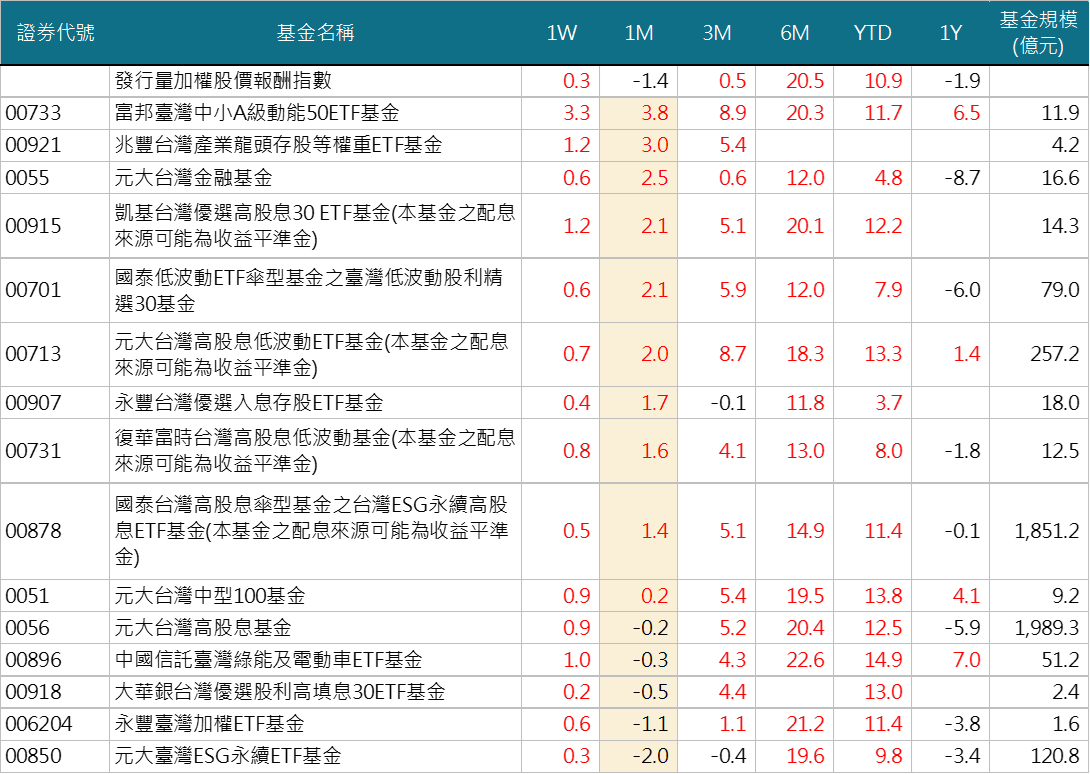Click the 證券代號 column header
This screenshot has width=1090, height=774.
pyautogui.click(x=55, y=33)
